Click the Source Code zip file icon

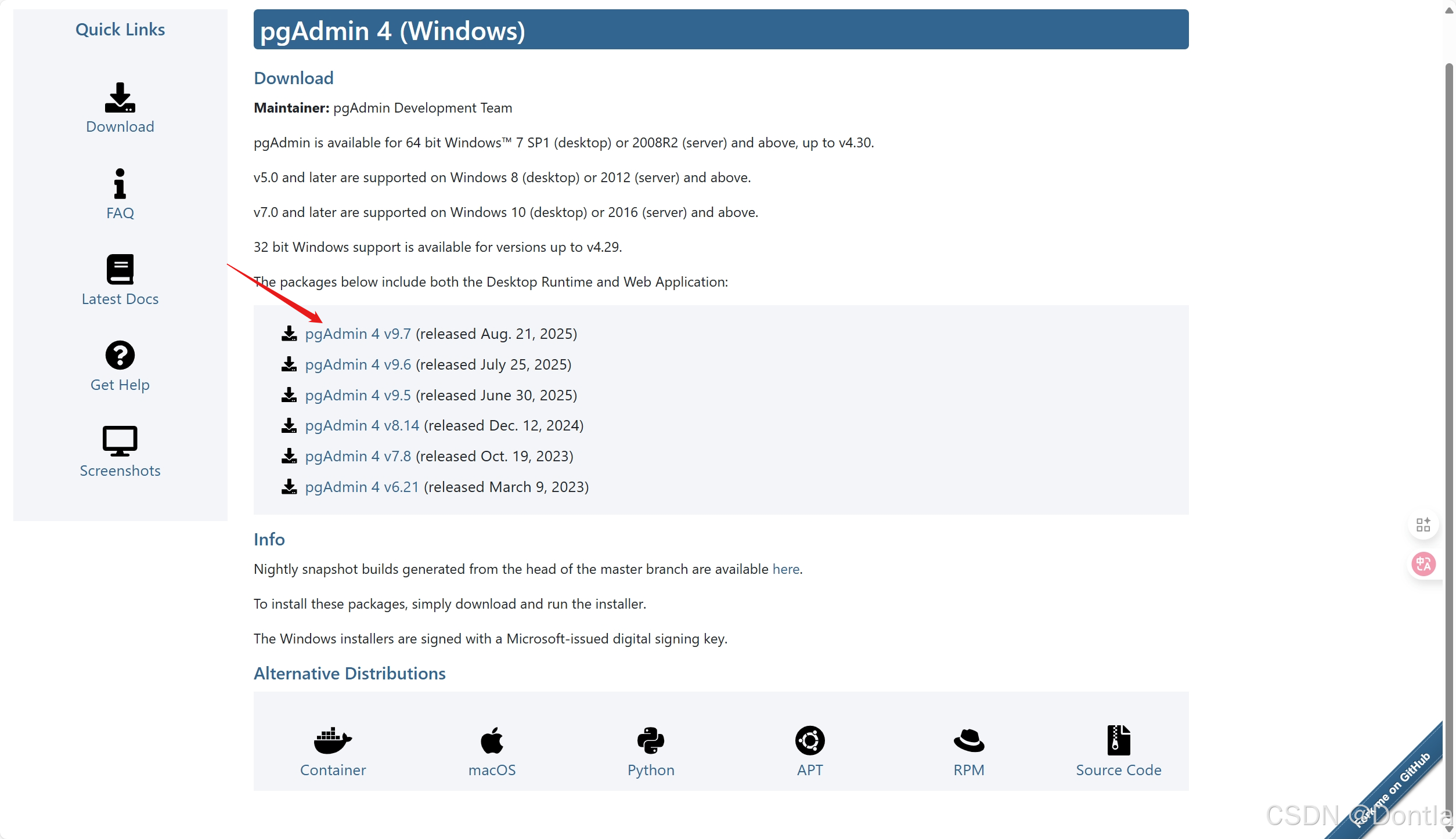click(x=1119, y=740)
